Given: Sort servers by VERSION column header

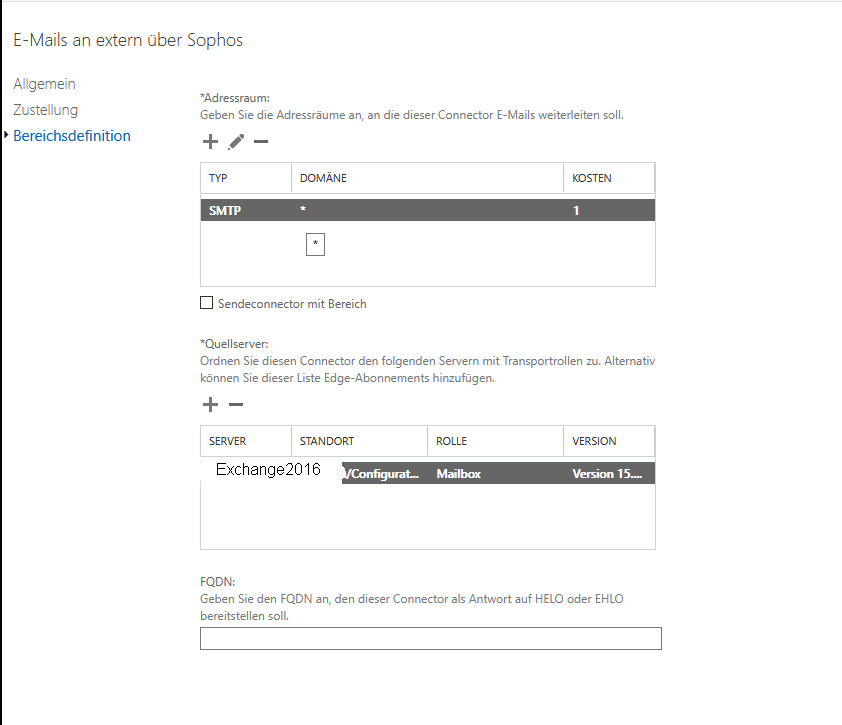Looking at the screenshot, I should click(609, 441).
